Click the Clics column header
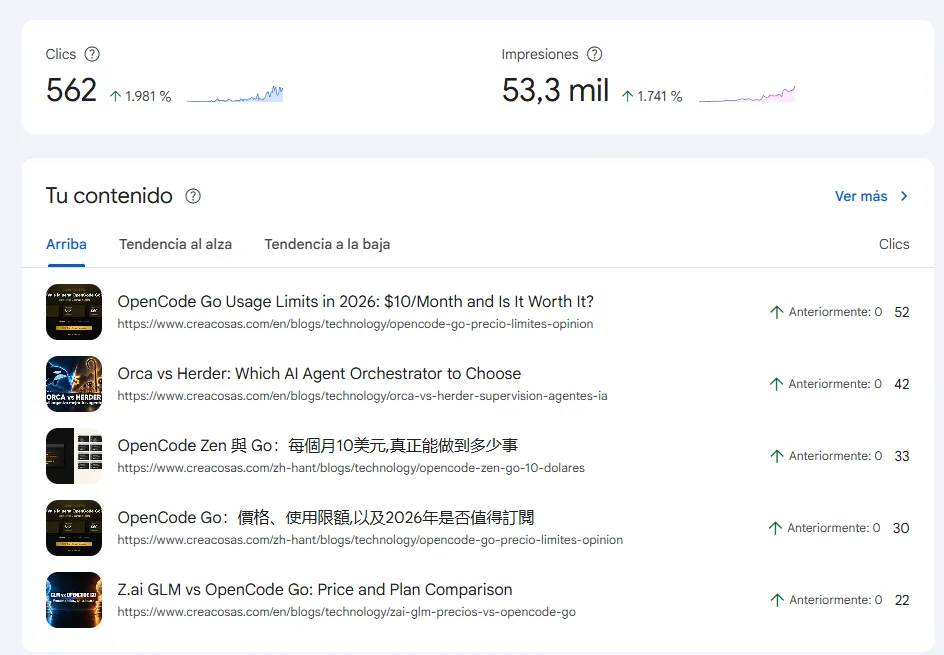The width and height of the screenshot is (944, 655). pos(894,244)
